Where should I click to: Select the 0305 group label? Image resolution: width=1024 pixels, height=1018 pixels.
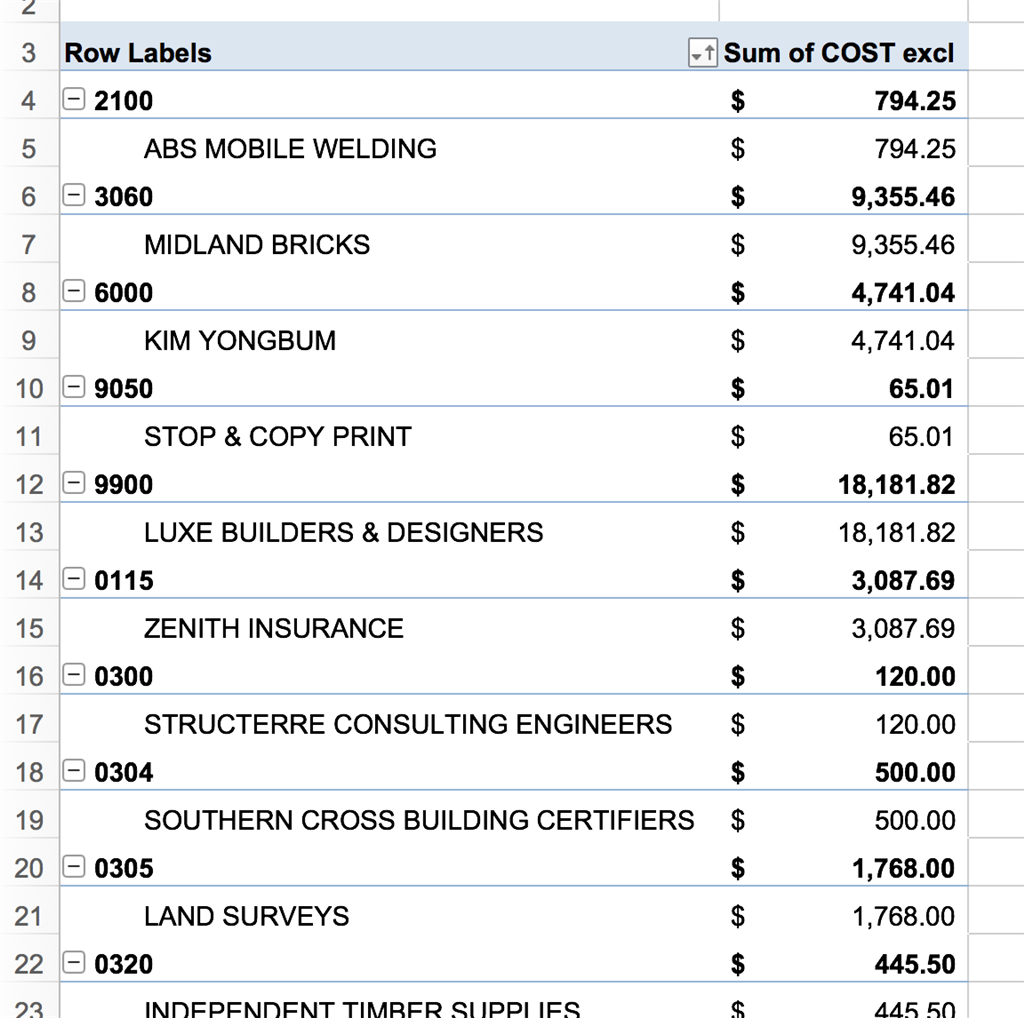pyautogui.click(x=123, y=868)
